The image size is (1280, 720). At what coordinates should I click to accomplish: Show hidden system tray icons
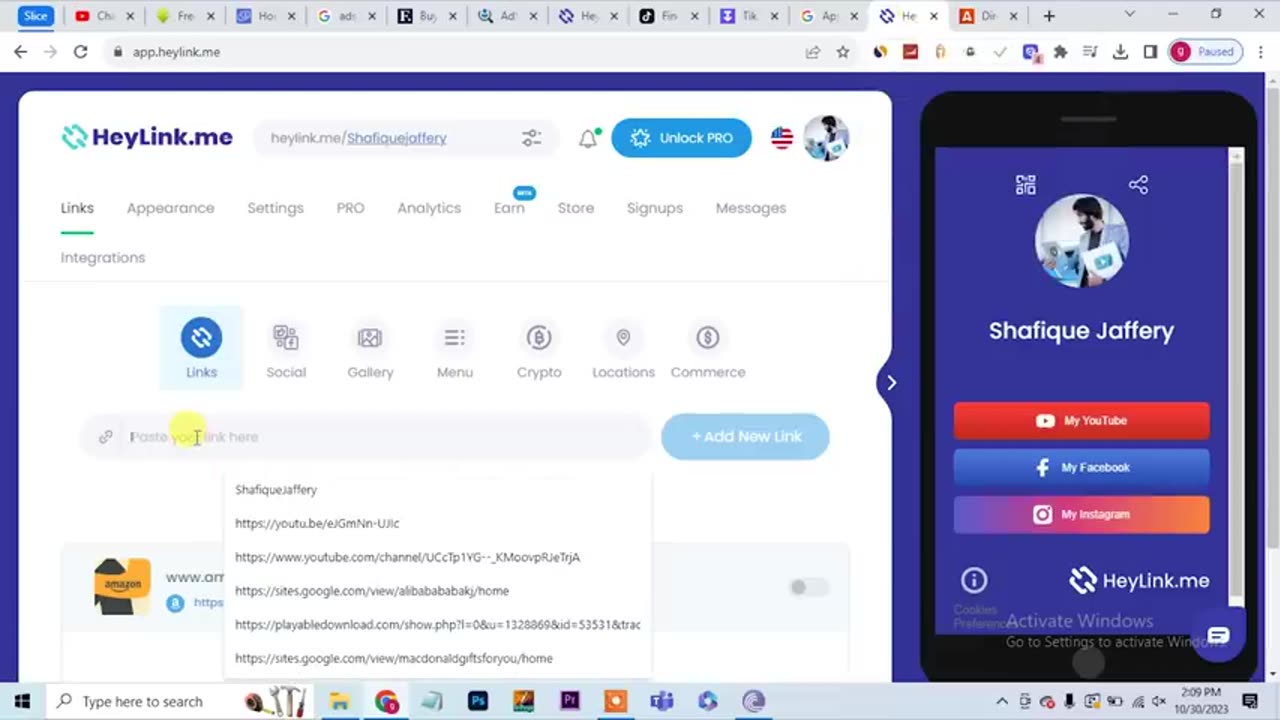[1002, 701]
